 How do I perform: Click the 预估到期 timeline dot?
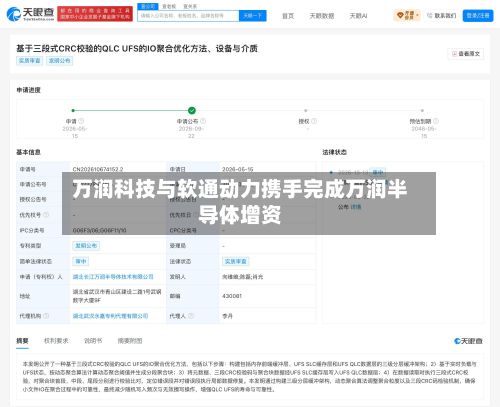coord(422,110)
